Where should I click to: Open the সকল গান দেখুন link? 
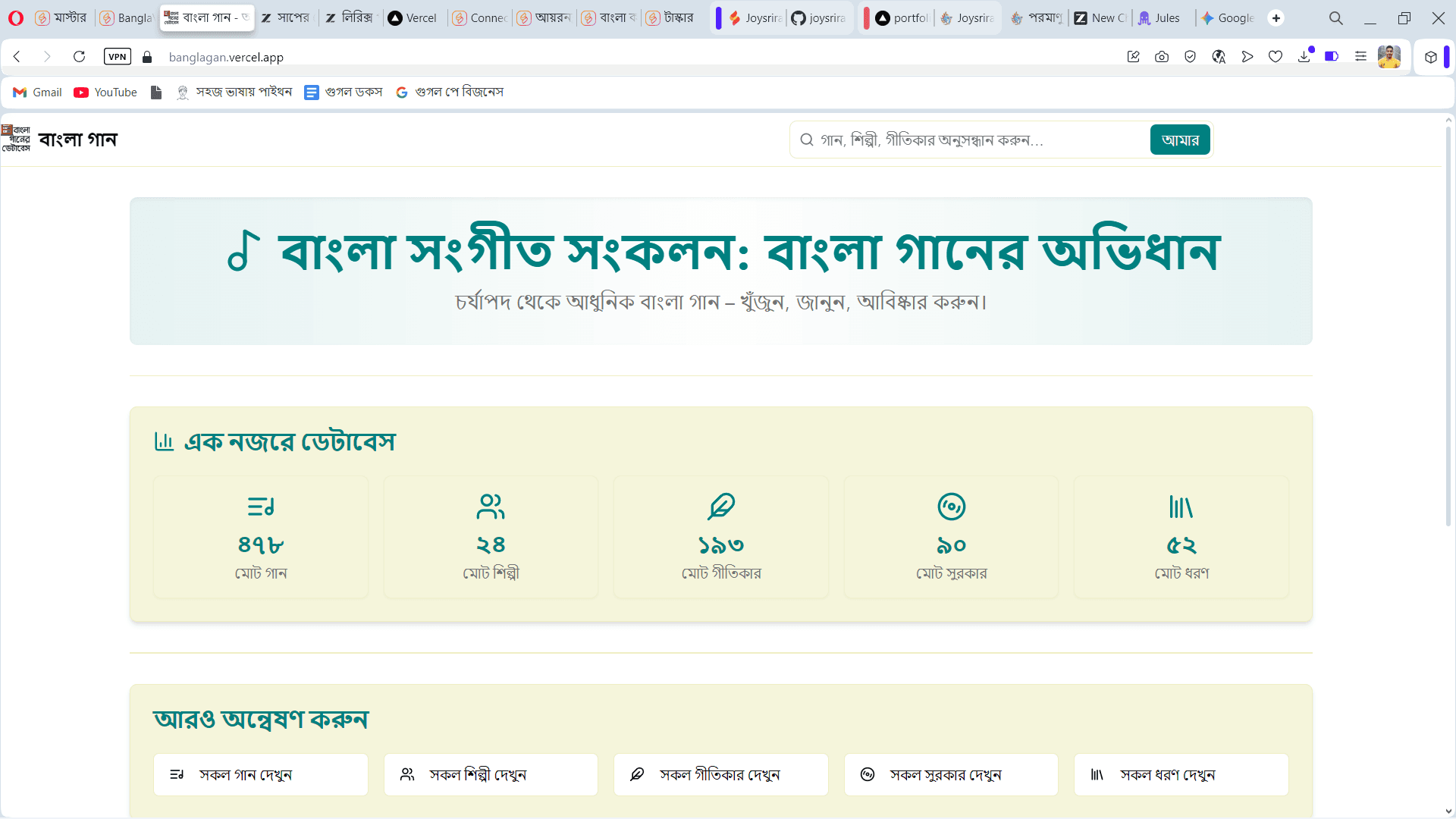click(260, 774)
